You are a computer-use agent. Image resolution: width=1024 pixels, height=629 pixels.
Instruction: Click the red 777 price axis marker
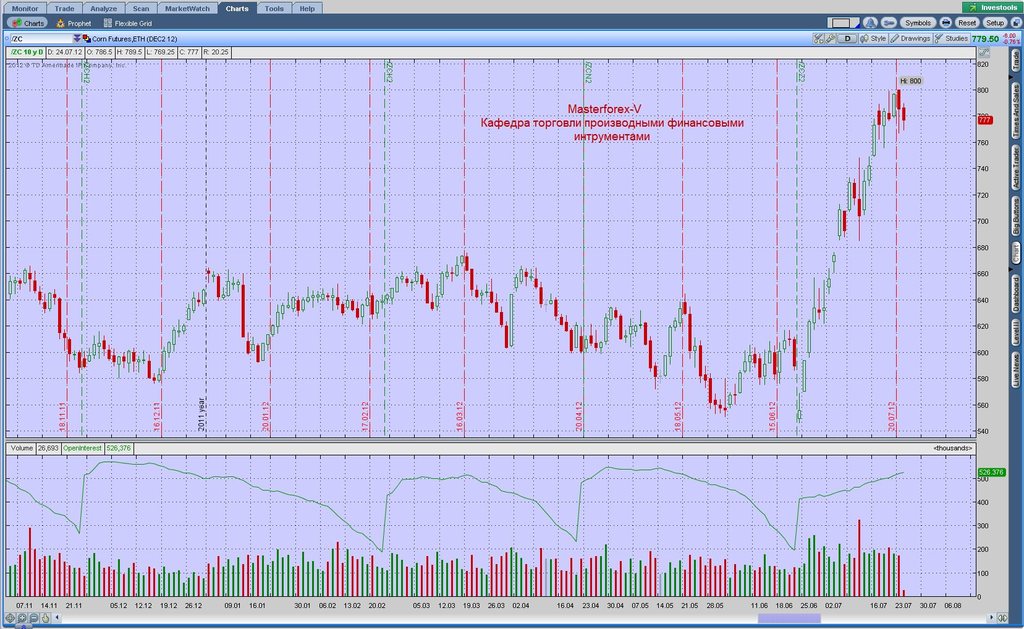(985, 120)
